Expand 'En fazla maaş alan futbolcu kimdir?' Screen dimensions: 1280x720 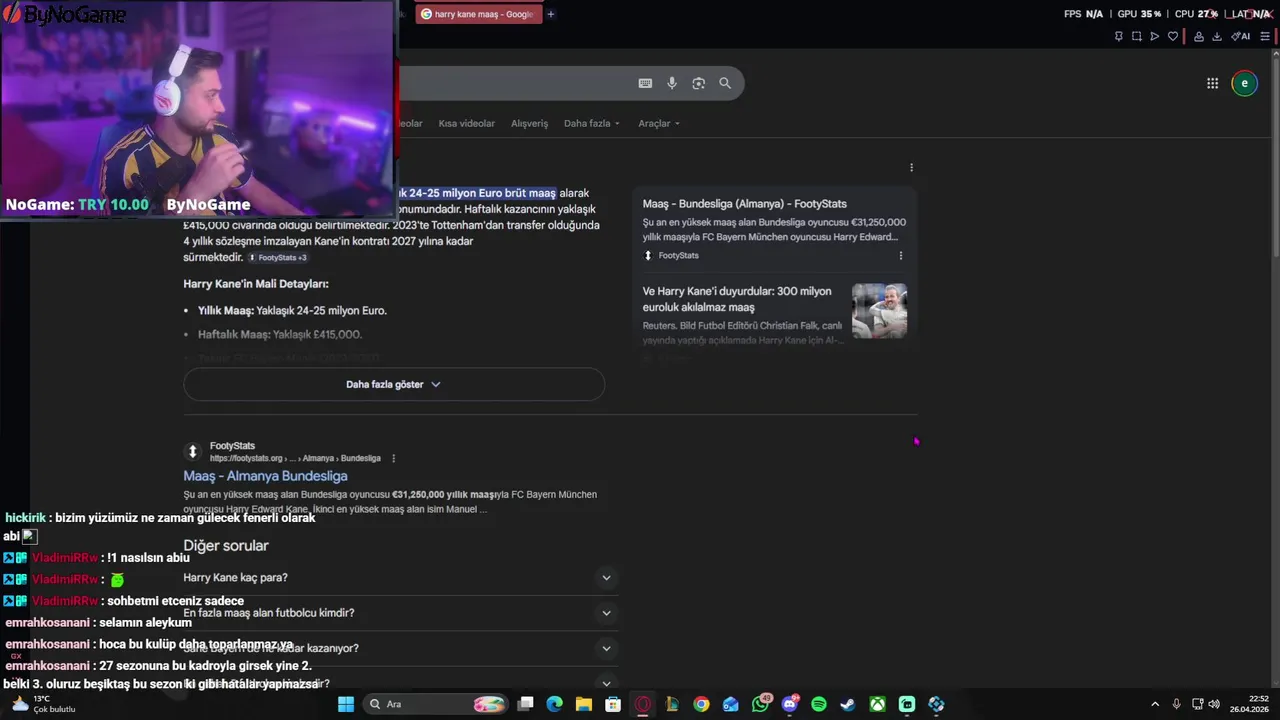point(400,613)
